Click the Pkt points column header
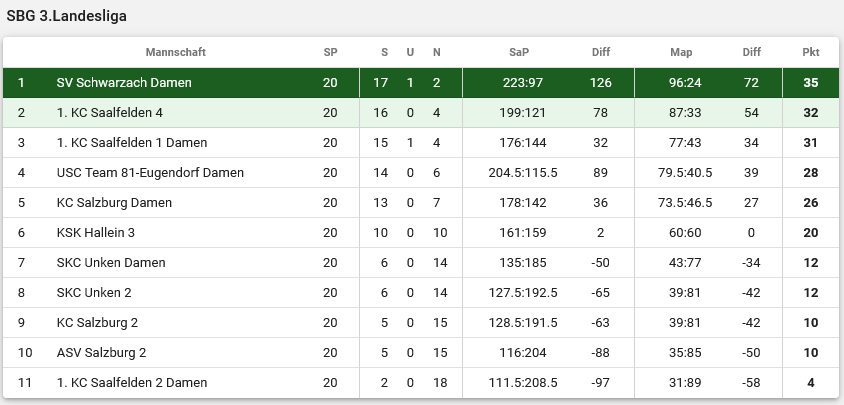The height and width of the screenshot is (405, 844). click(x=811, y=52)
